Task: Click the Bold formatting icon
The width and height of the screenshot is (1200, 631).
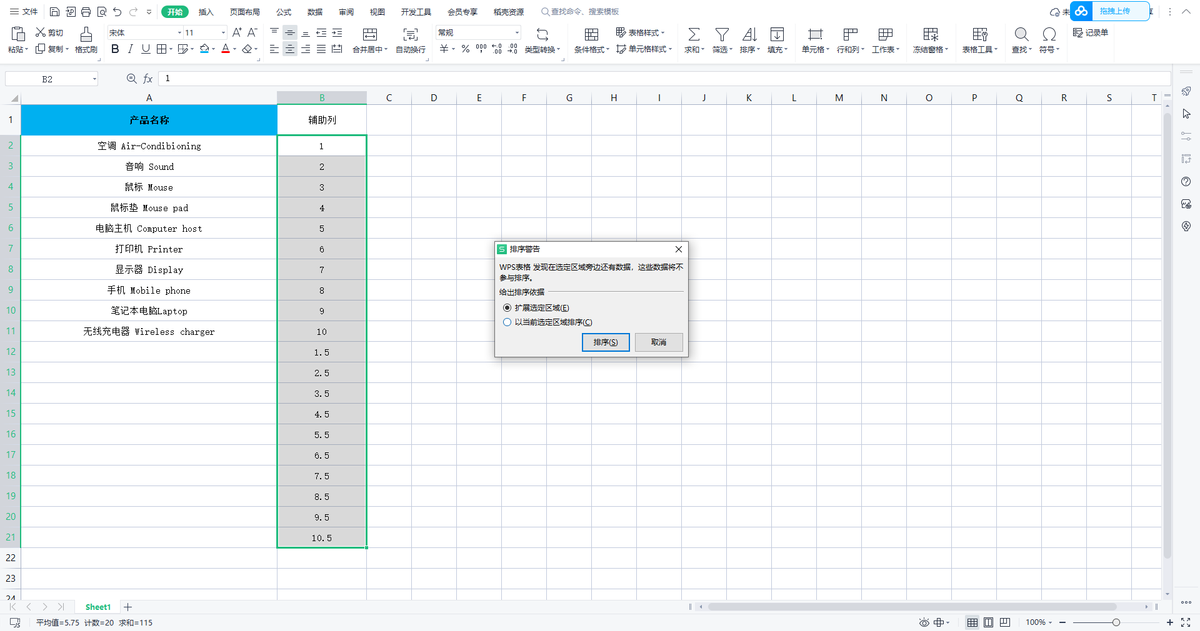Action: 116,48
